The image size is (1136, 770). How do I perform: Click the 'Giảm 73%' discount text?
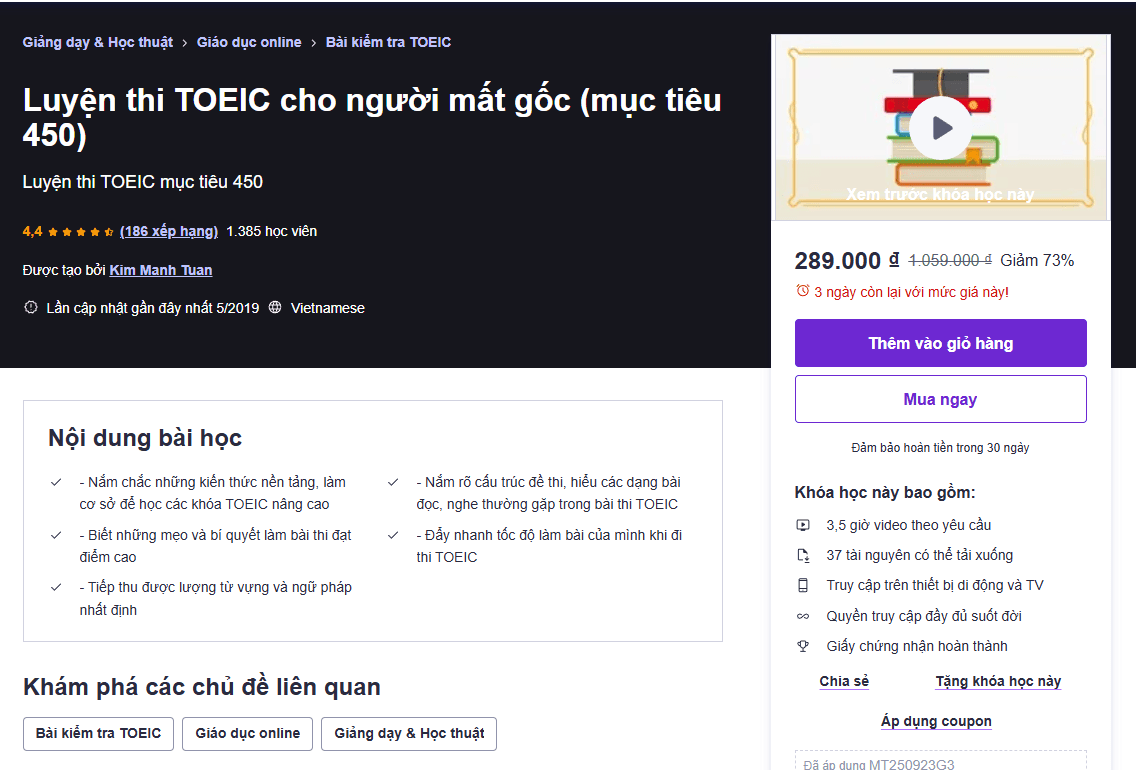click(1037, 260)
